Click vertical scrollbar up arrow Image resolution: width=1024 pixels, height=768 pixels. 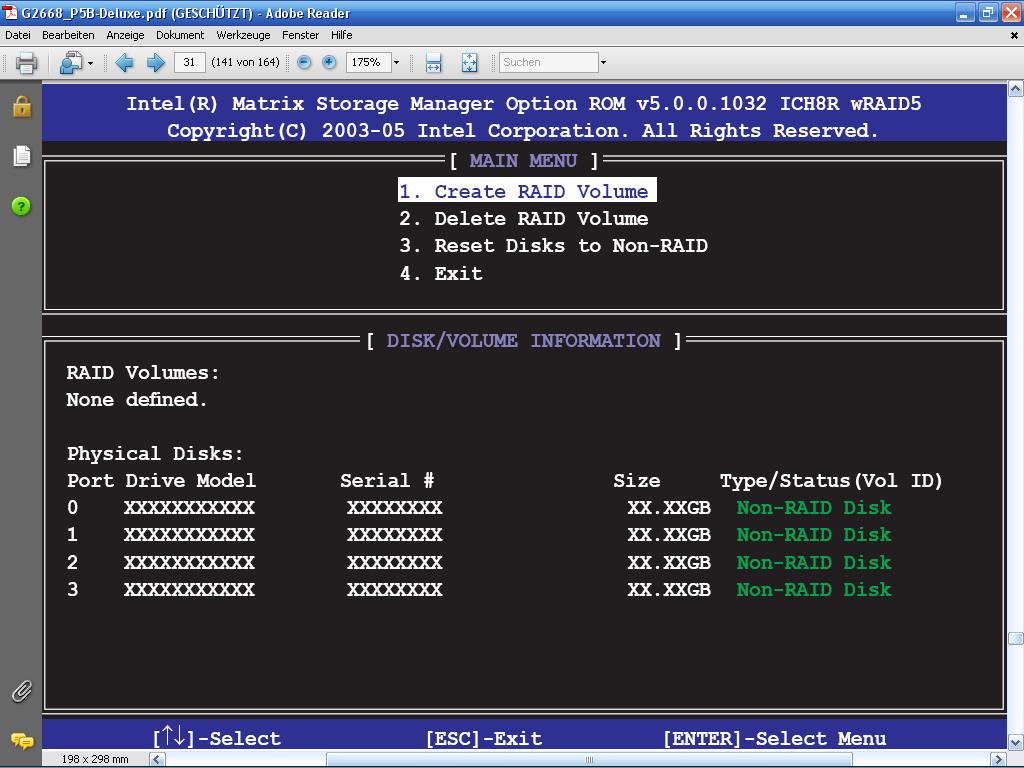tap(1016, 89)
